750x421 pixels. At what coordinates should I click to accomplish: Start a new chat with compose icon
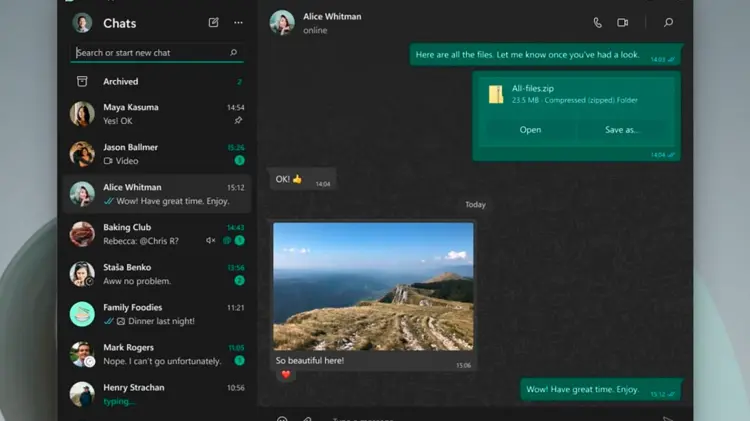213,22
